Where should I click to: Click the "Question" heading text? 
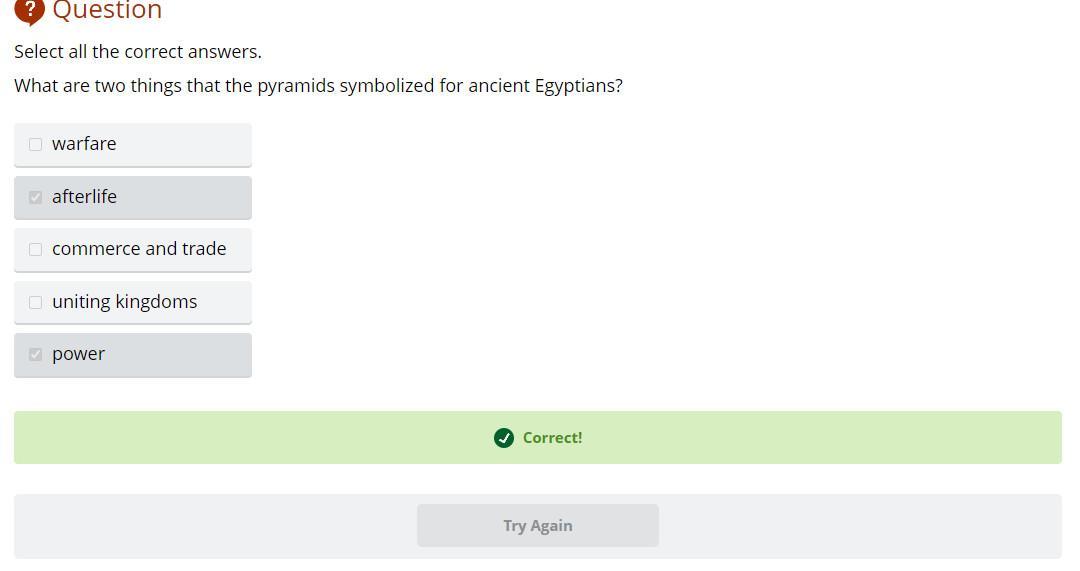tap(107, 11)
